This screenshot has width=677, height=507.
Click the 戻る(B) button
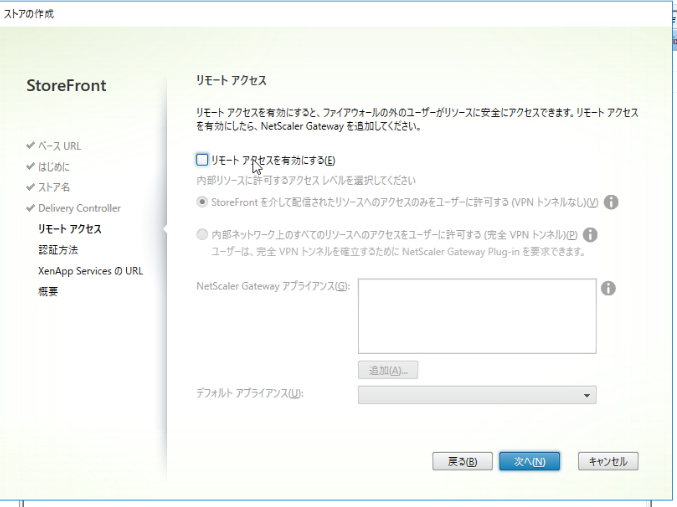[462, 461]
